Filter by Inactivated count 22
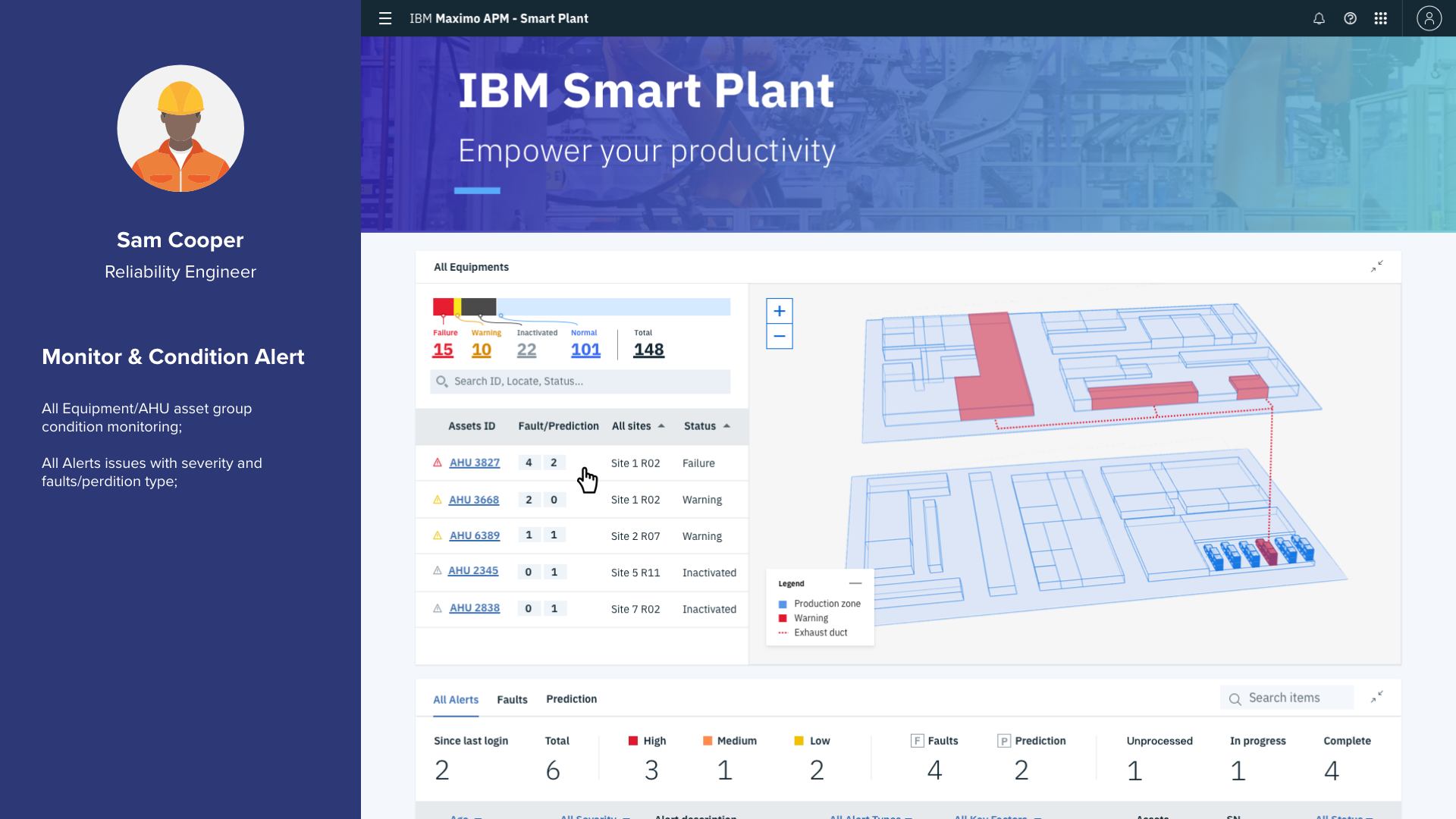This screenshot has width=1456, height=819. click(x=526, y=350)
